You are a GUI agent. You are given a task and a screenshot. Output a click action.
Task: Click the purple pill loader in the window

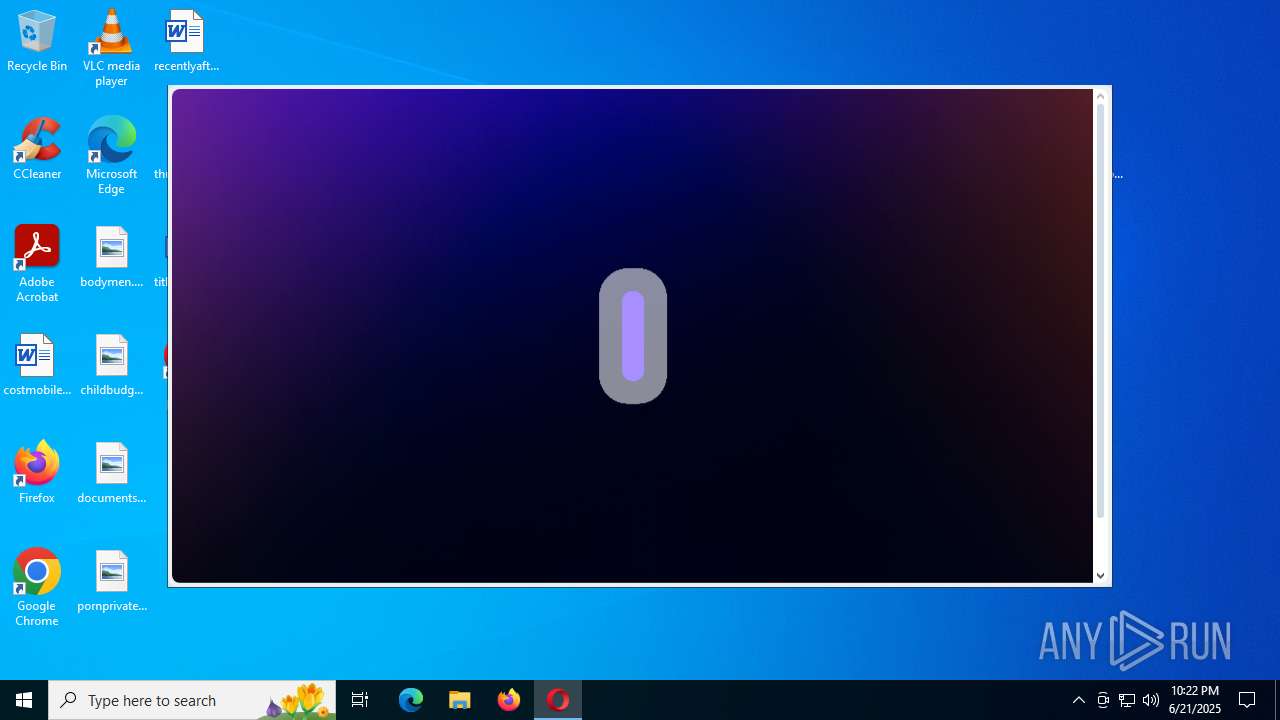coord(633,336)
